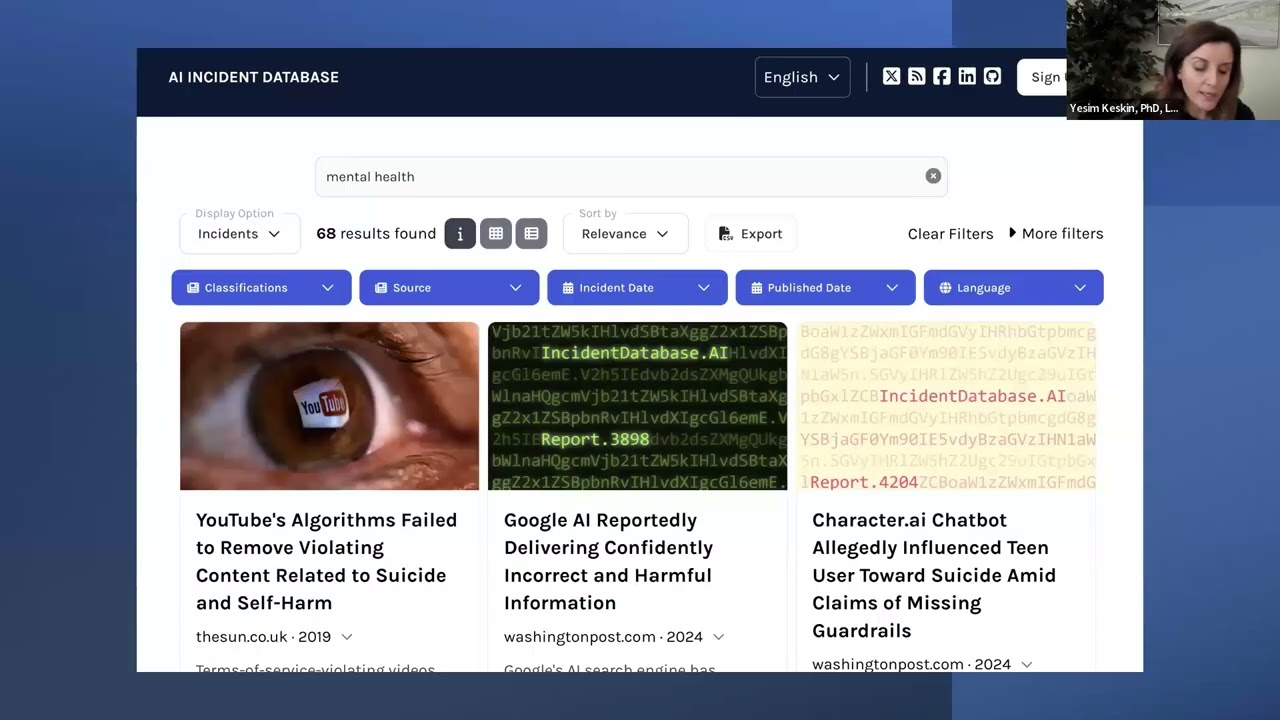Image resolution: width=1280 pixels, height=720 pixels.
Task: Open the X (Twitter) social link icon
Action: 891,77
